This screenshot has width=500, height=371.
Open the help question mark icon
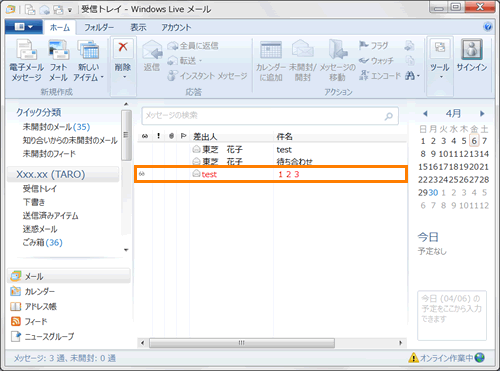pyautogui.click(x=488, y=27)
